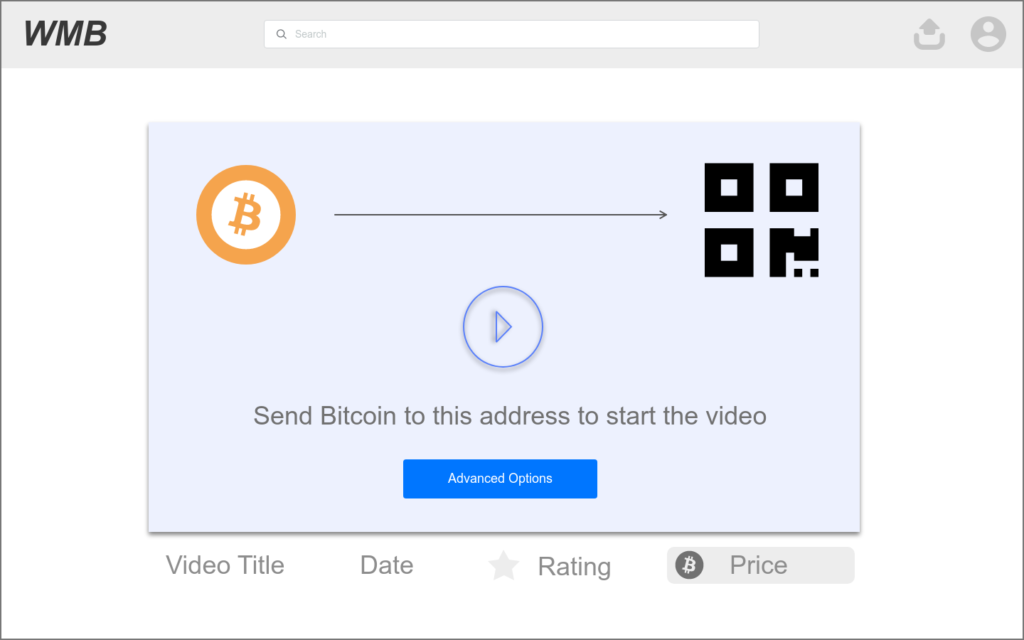Click the QR code's top-left square
Viewport: 1024px width, 640px height.
[x=729, y=187]
